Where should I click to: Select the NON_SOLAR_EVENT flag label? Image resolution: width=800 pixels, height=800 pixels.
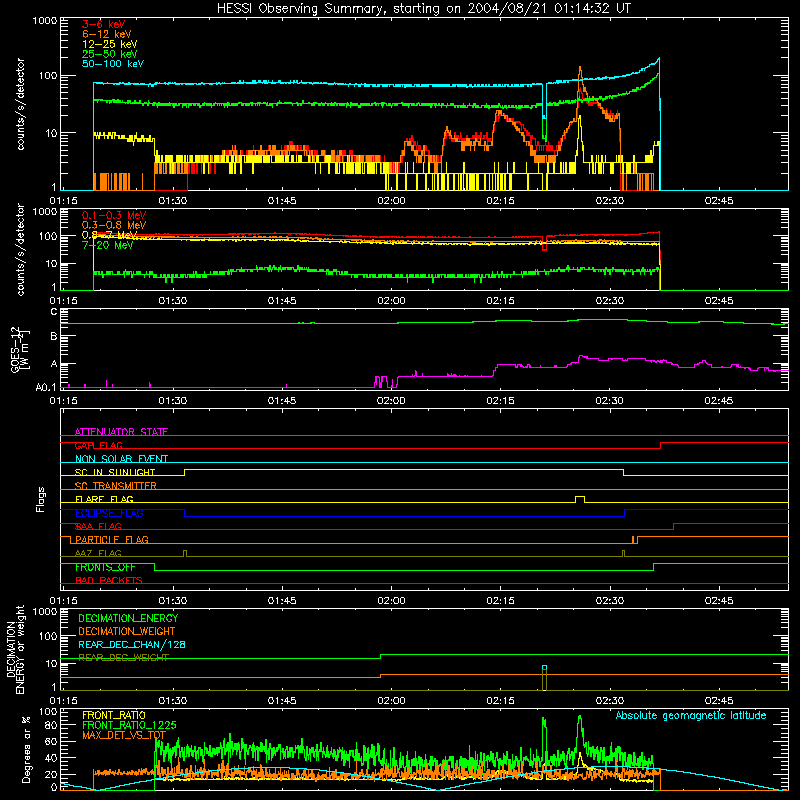tap(121, 459)
